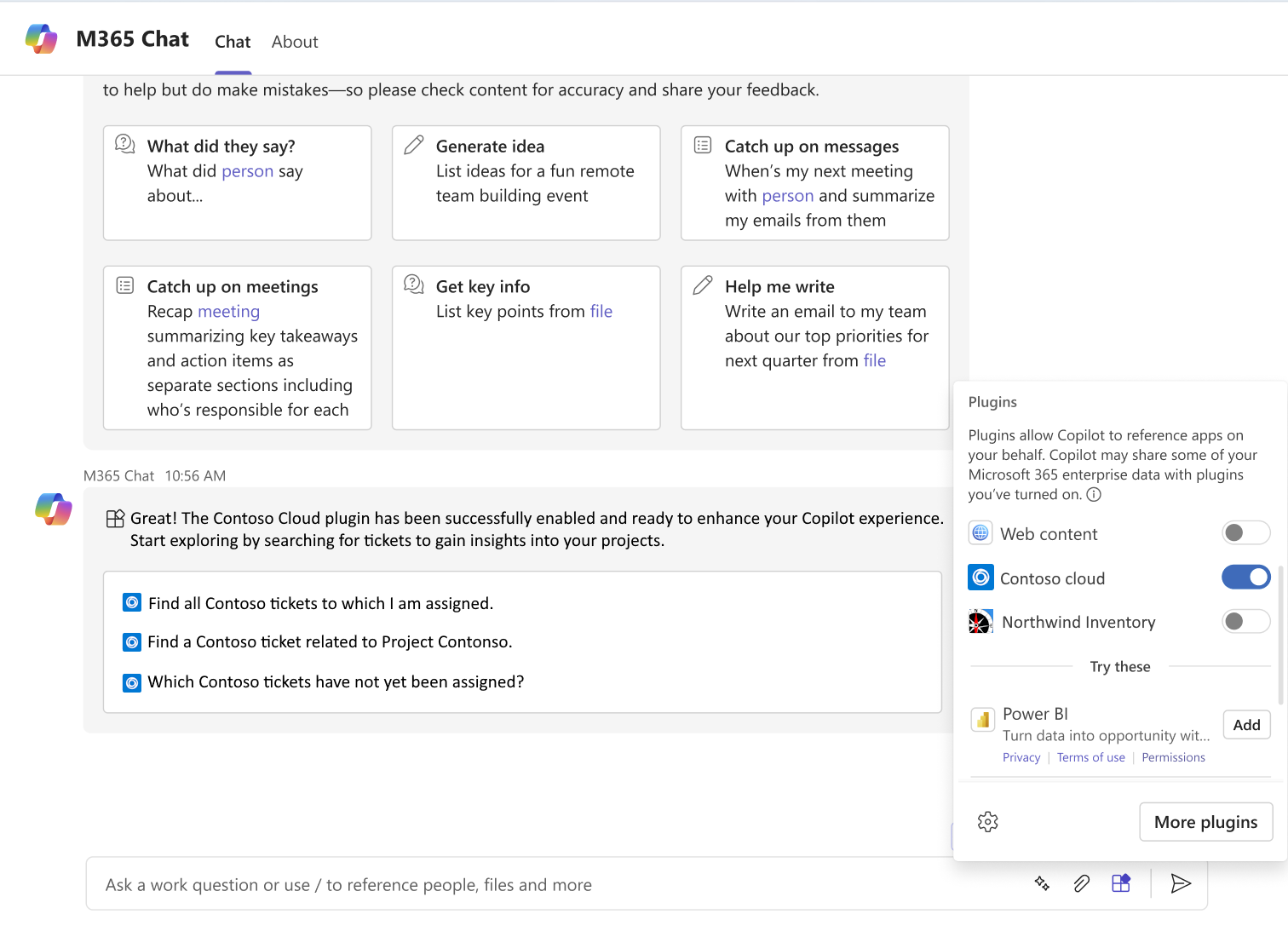This screenshot has width=1288, height=937.
Task: Turn on the Northwind Inventory toggle
Action: [1245, 622]
